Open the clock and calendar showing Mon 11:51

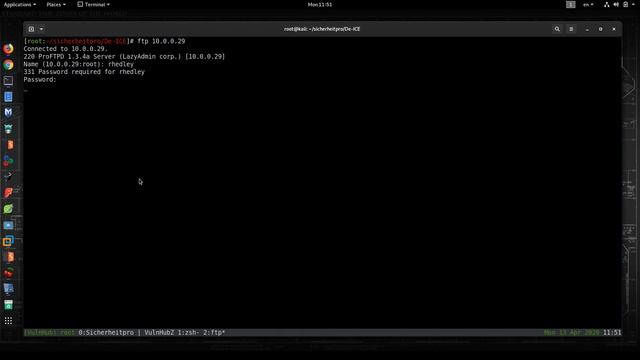click(320, 4)
